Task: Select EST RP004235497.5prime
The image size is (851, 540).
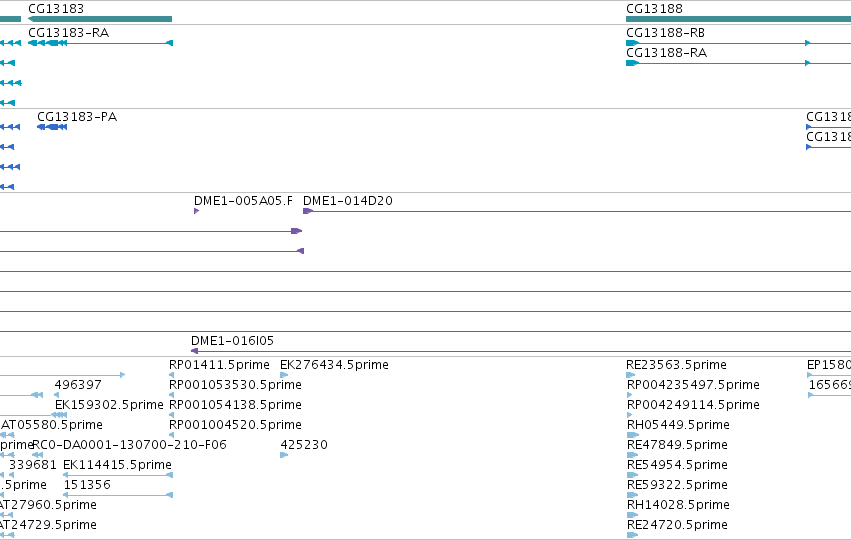Action: [x=693, y=385]
